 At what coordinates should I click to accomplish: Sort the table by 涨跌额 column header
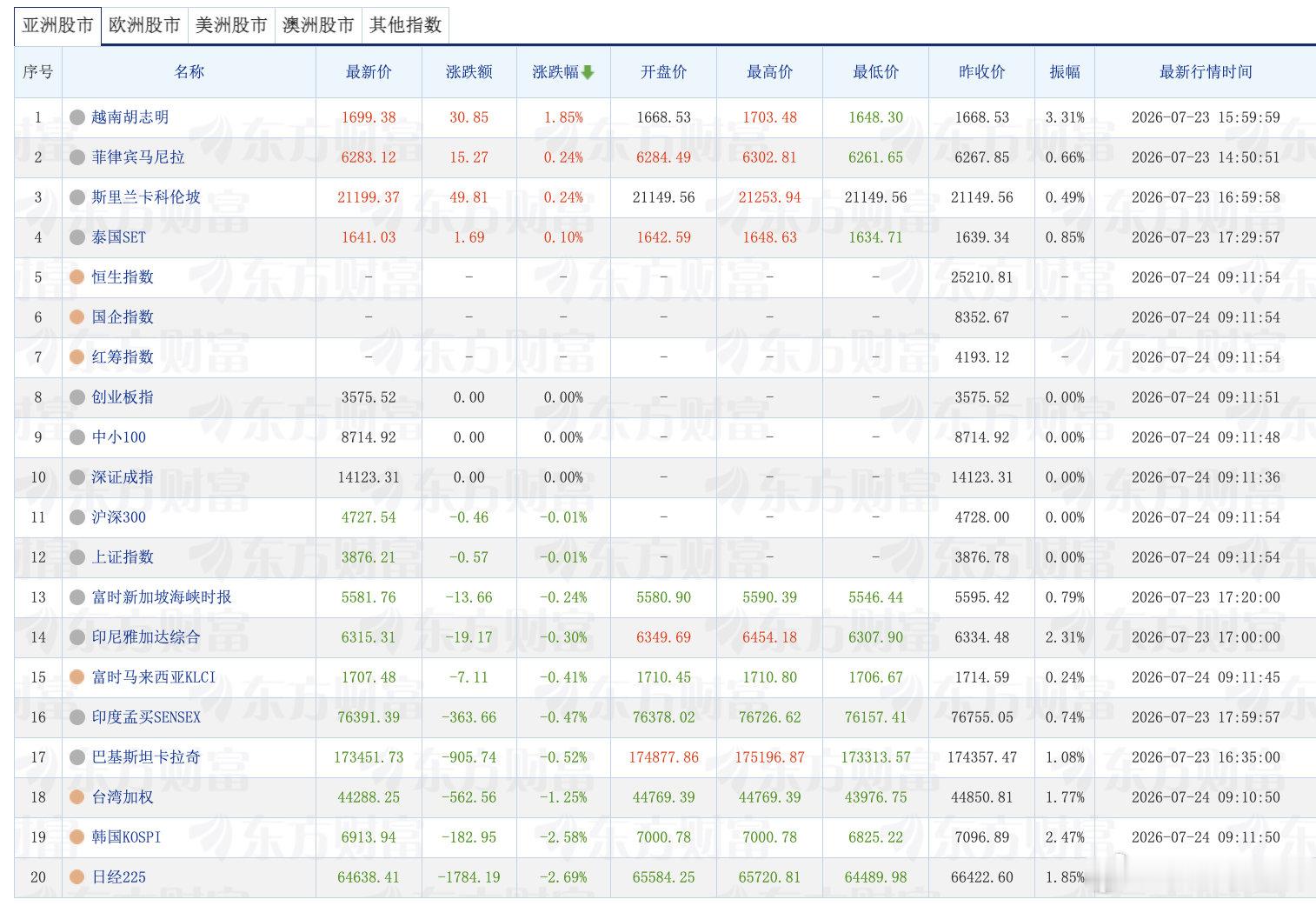469,72
